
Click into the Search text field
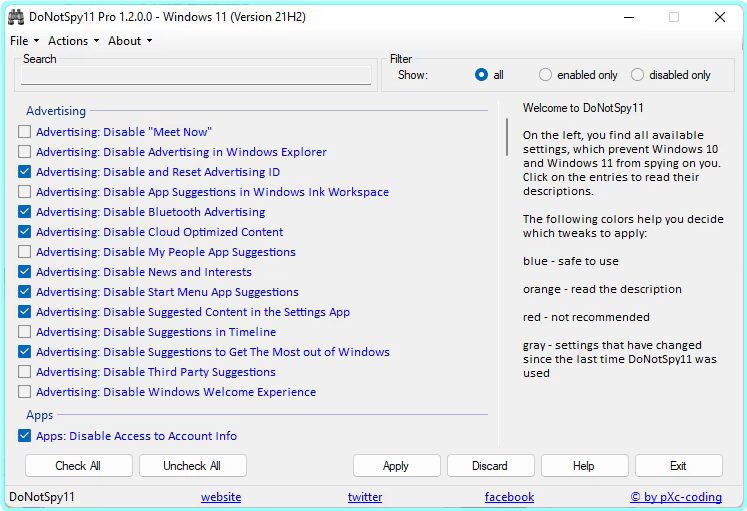[x=196, y=75]
